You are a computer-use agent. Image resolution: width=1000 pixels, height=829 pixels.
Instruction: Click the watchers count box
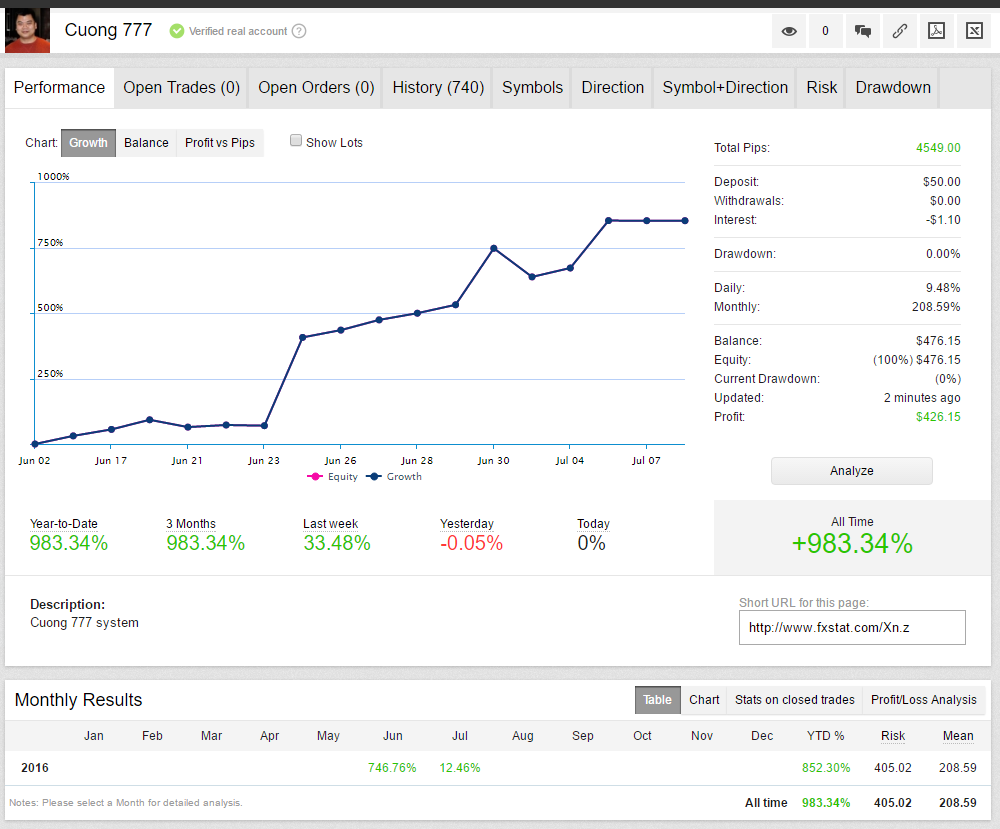[x=825, y=31]
